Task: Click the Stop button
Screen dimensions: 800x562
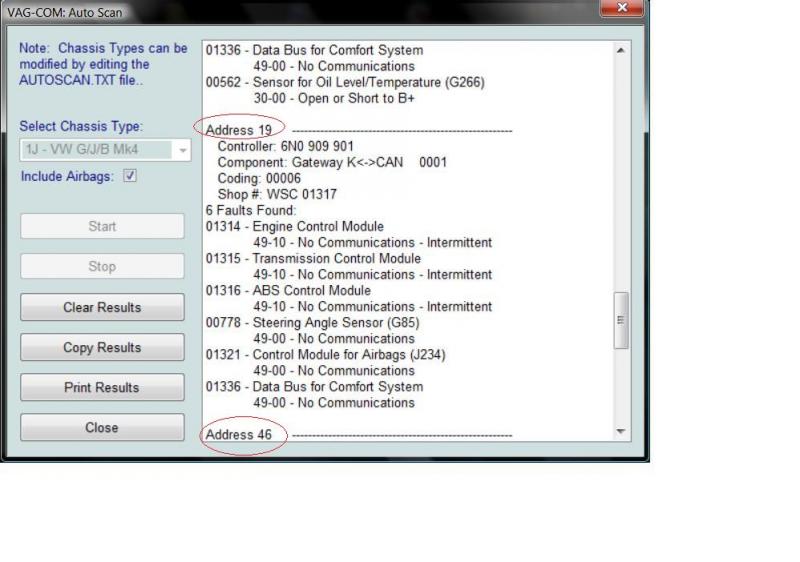Action: (x=102, y=266)
